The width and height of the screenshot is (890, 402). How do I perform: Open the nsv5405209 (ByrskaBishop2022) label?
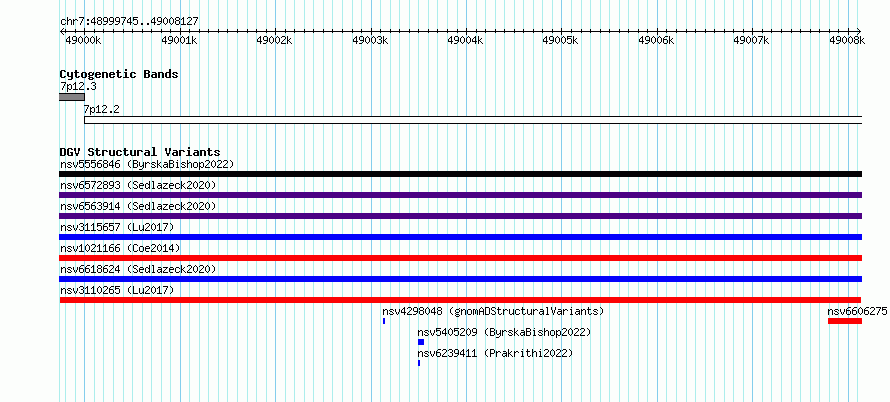[504, 332]
